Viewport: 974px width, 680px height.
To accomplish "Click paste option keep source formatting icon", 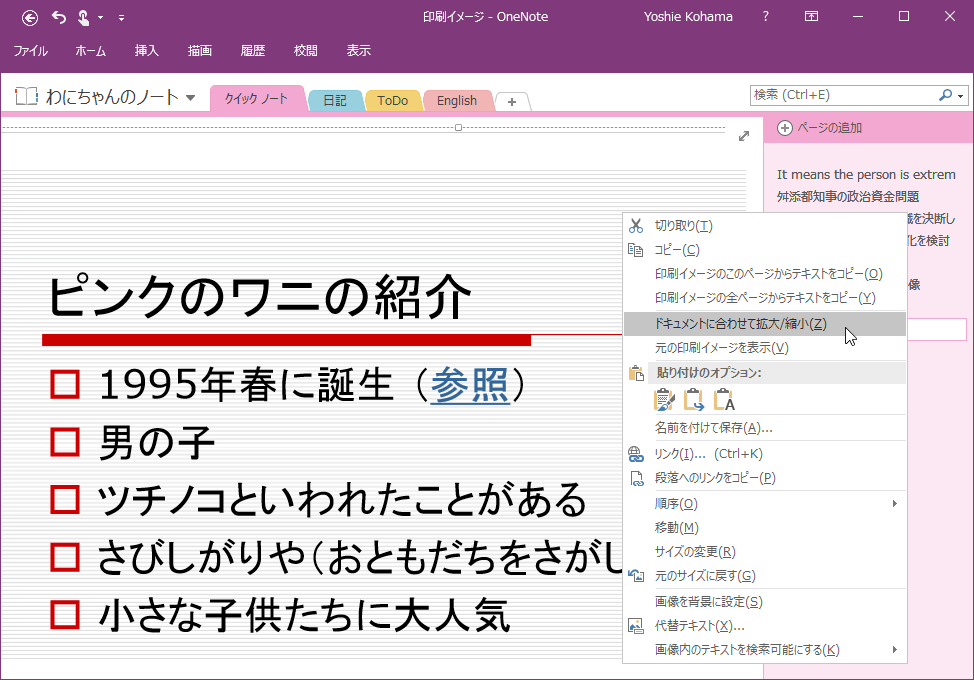I will click(x=664, y=400).
